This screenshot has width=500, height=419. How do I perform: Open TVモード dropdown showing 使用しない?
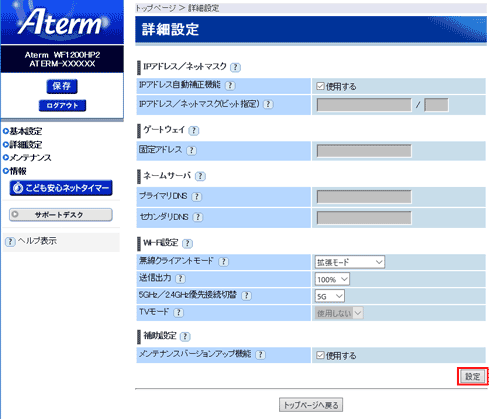[339, 313]
